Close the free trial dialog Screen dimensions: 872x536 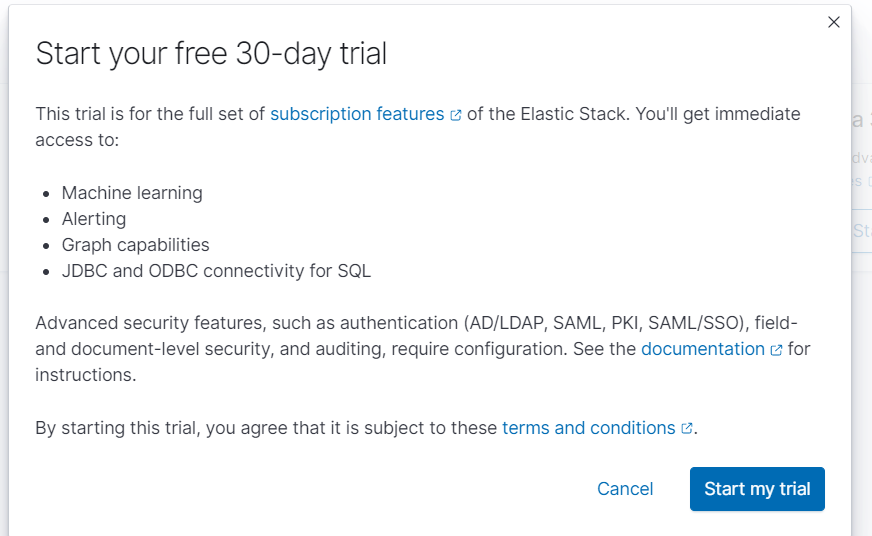pyautogui.click(x=834, y=22)
